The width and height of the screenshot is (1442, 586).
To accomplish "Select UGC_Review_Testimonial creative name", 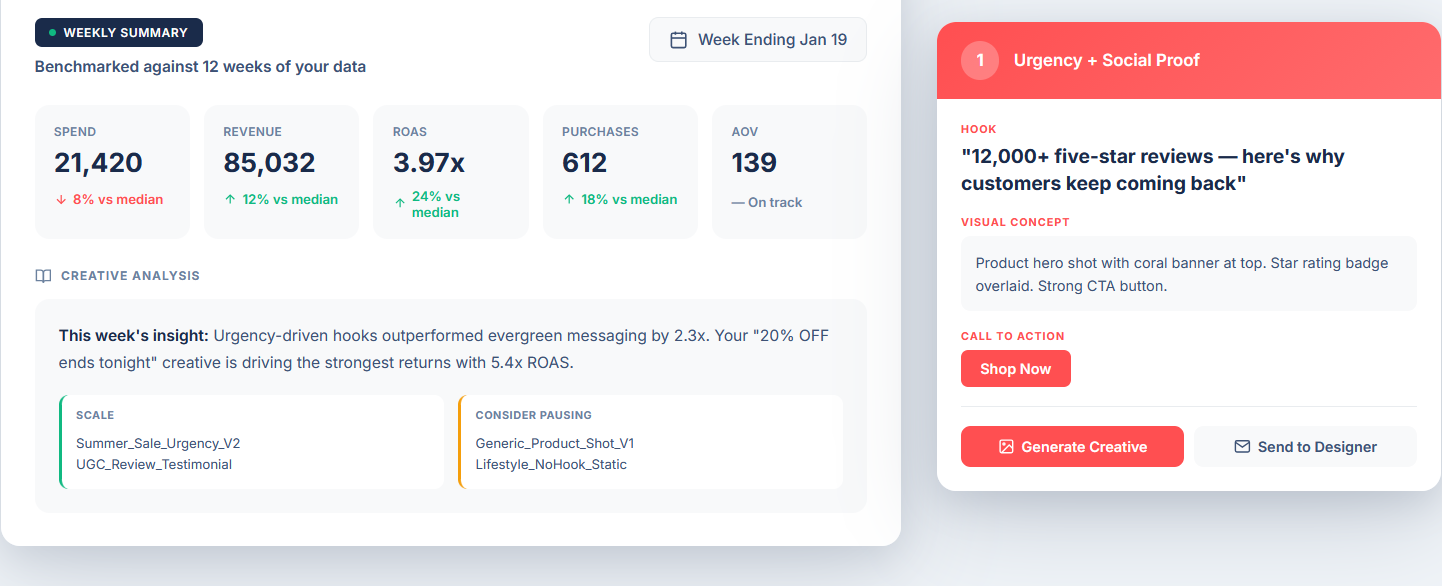I will click(x=154, y=464).
